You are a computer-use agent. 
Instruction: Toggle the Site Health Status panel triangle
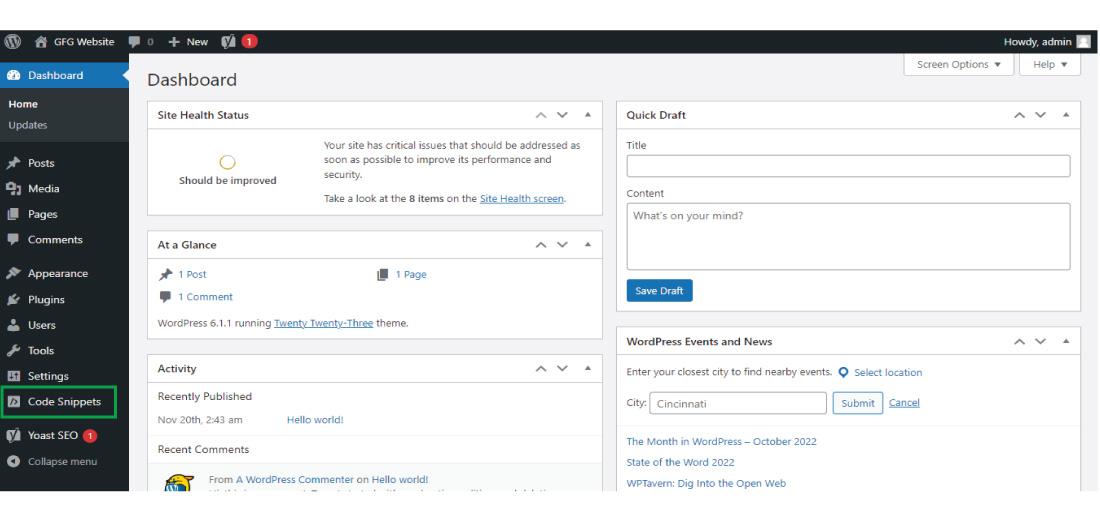tap(588, 114)
